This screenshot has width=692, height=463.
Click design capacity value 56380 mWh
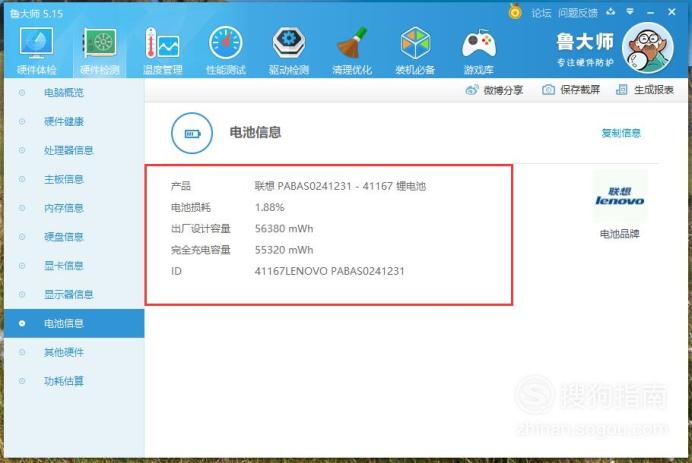click(284, 229)
